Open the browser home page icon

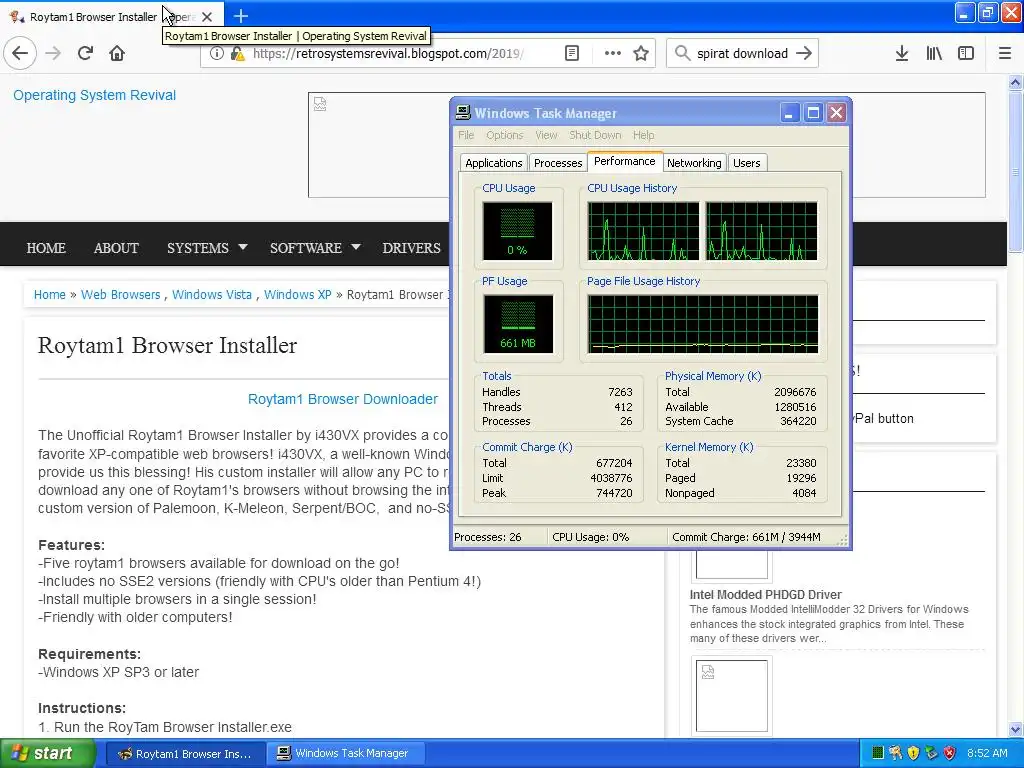coord(117,54)
